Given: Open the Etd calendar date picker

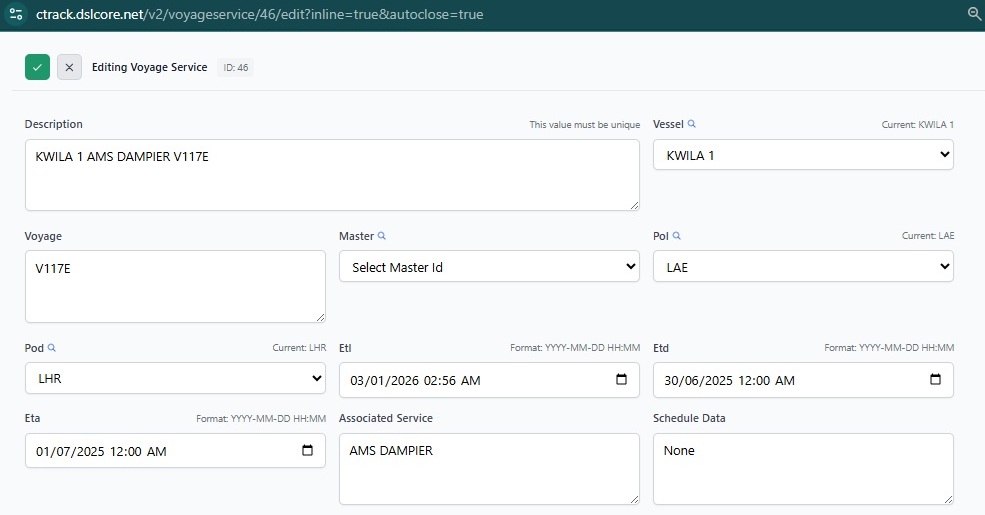Looking at the screenshot, I should (x=935, y=380).
